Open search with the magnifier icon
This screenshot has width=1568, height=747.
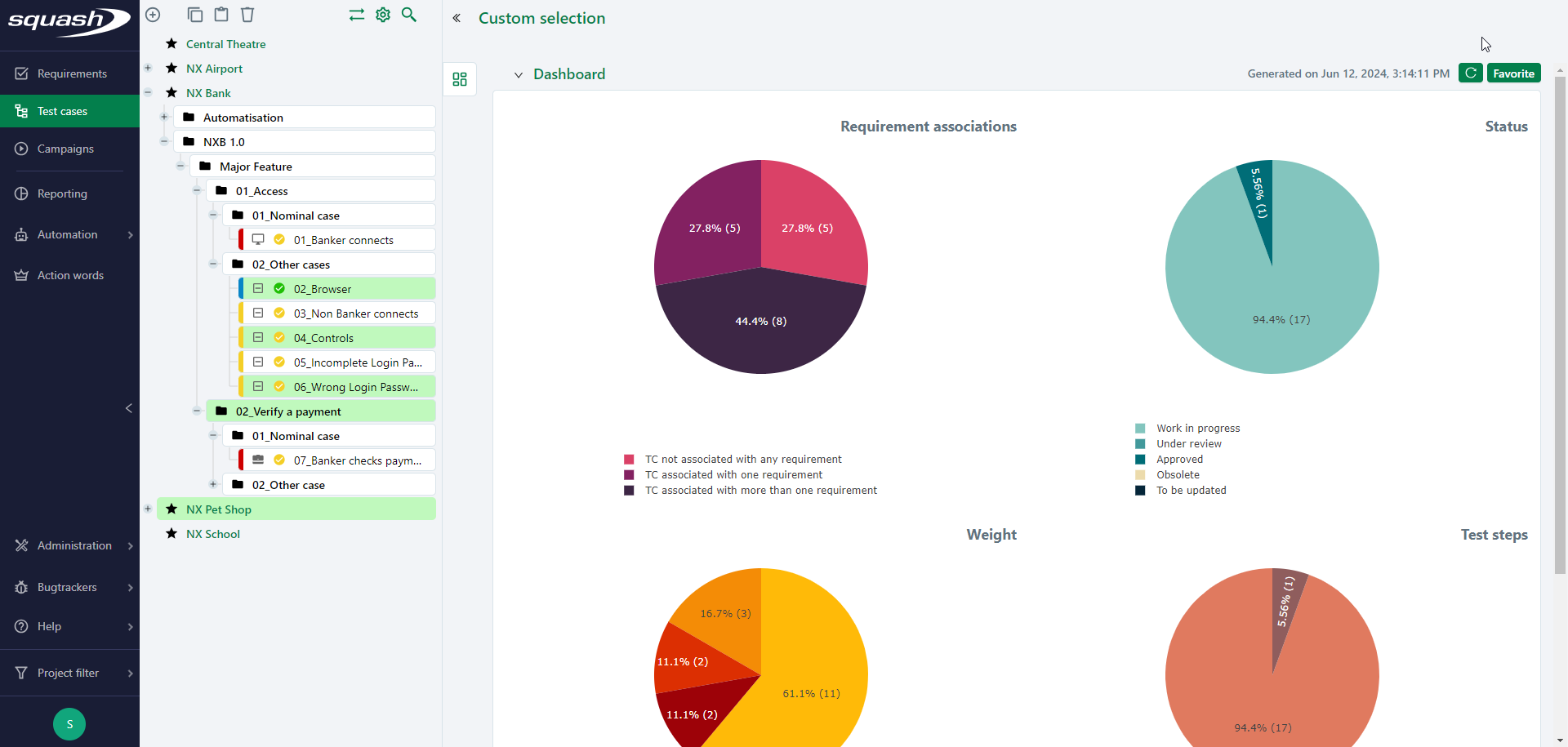(x=409, y=15)
